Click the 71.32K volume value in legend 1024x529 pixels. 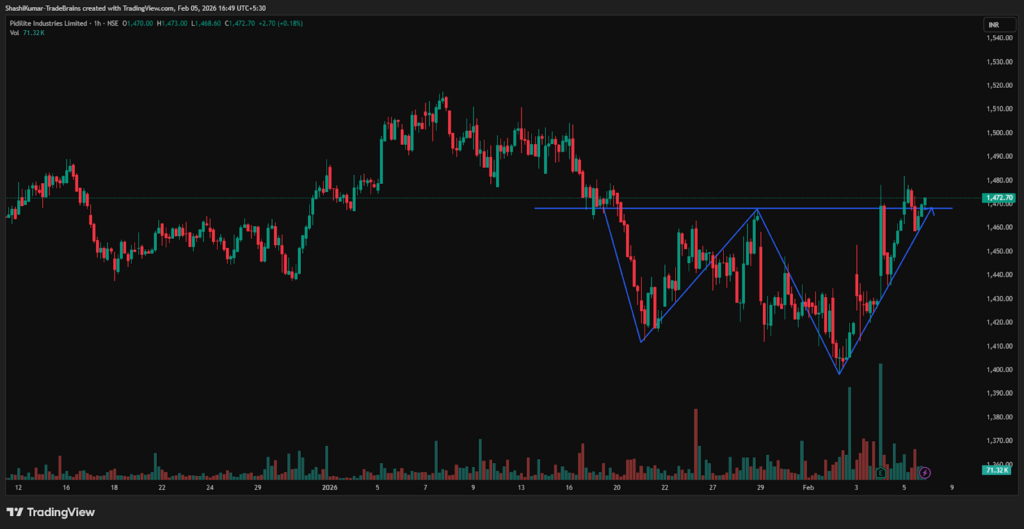tap(31, 33)
